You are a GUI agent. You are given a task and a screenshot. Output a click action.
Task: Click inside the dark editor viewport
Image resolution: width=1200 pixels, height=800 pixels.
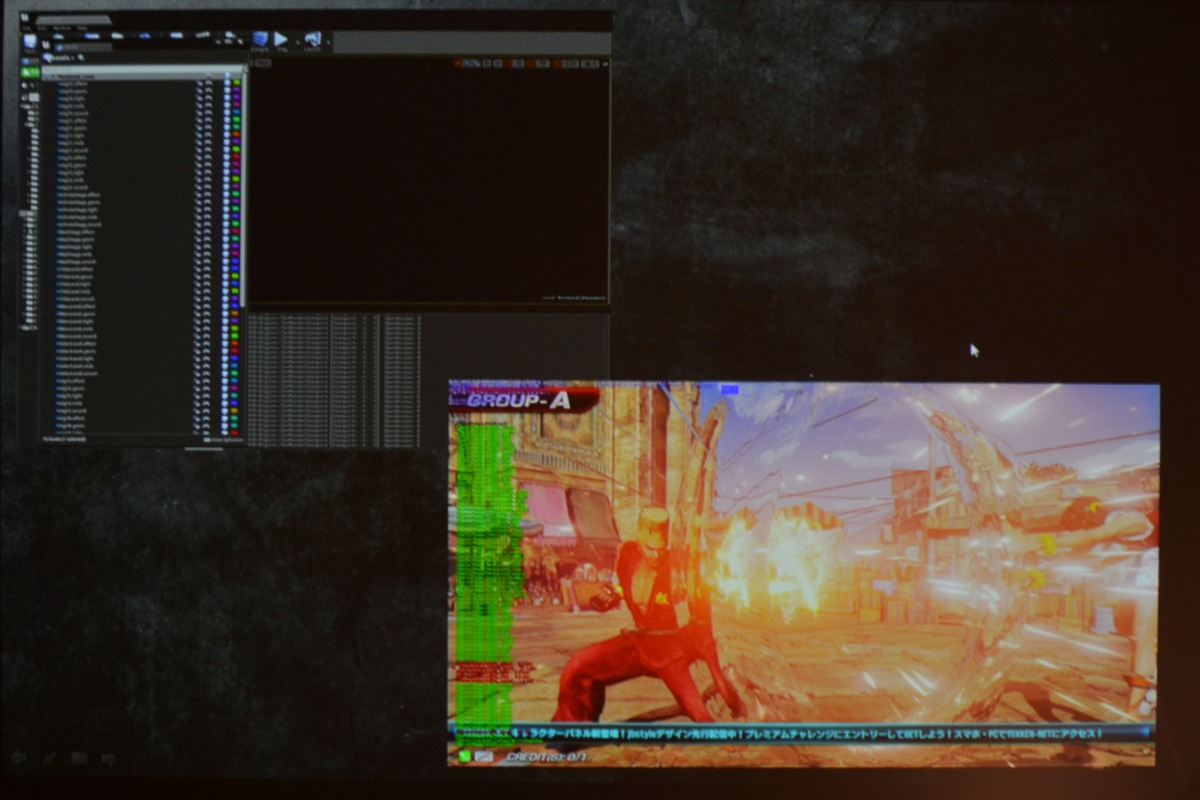(429, 180)
